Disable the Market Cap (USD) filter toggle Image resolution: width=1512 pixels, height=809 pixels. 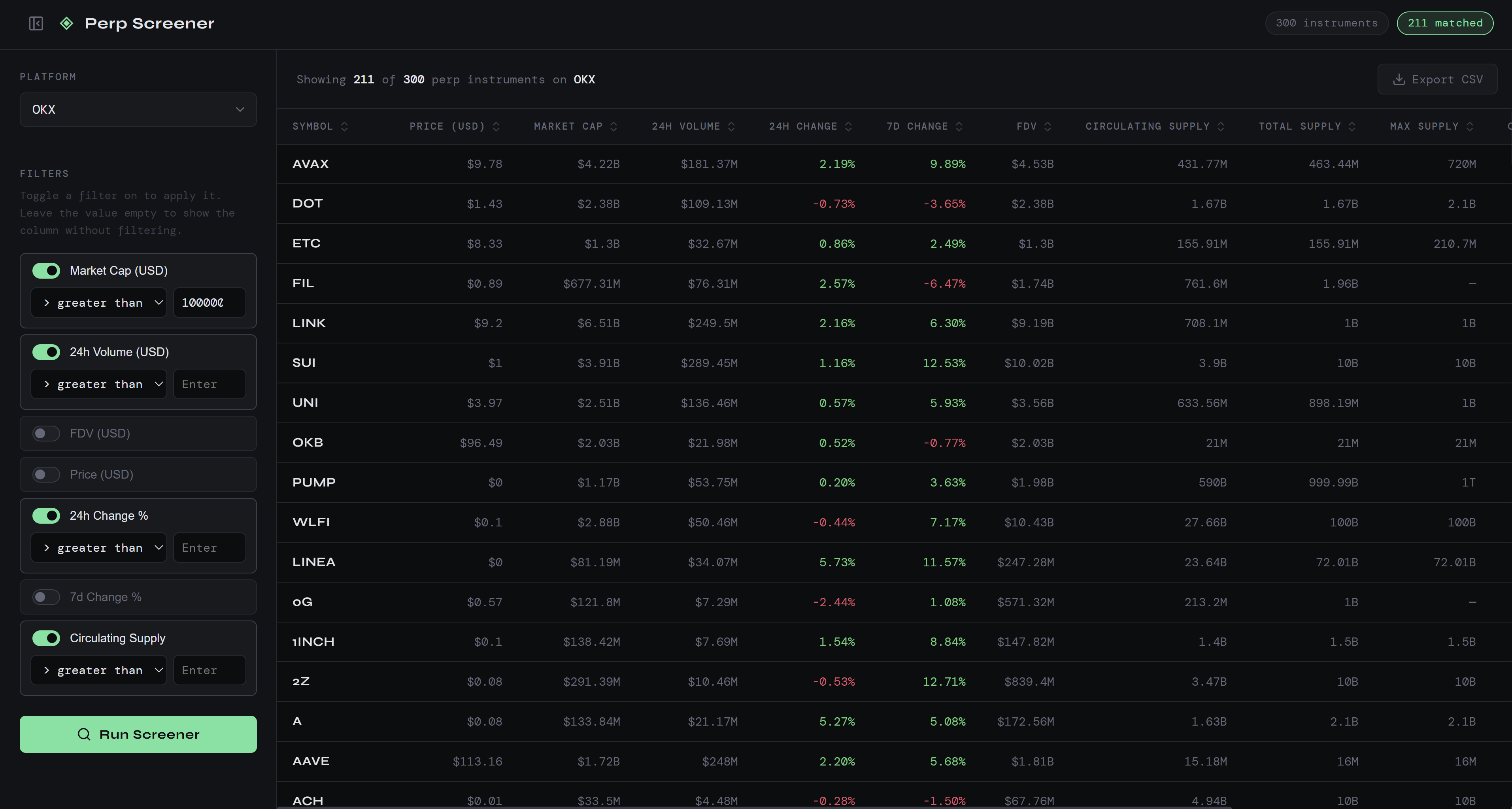tap(46, 270)
